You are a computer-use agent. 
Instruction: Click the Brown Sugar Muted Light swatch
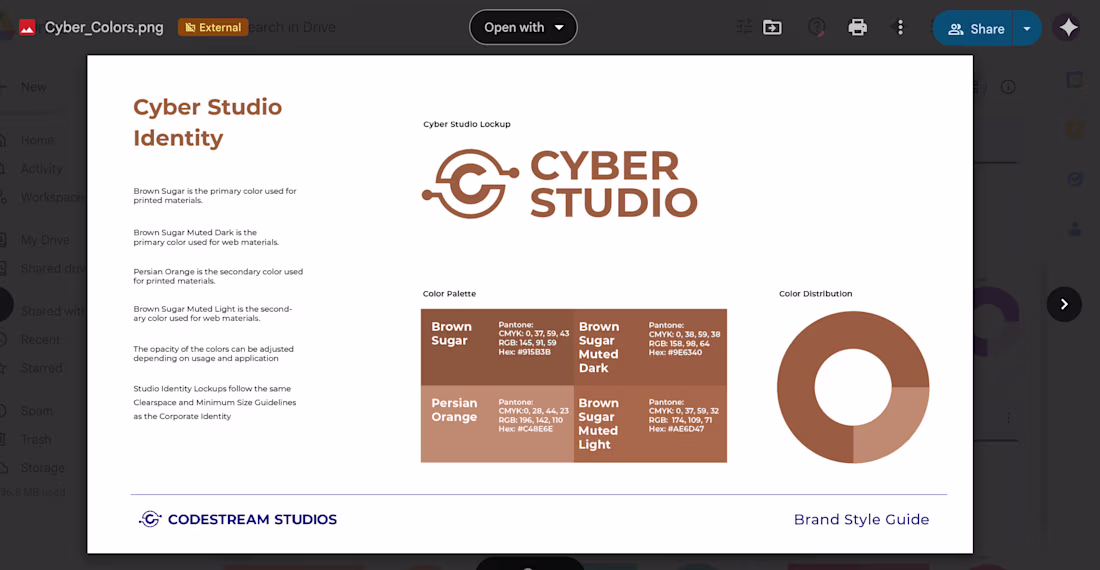[650, 424]
